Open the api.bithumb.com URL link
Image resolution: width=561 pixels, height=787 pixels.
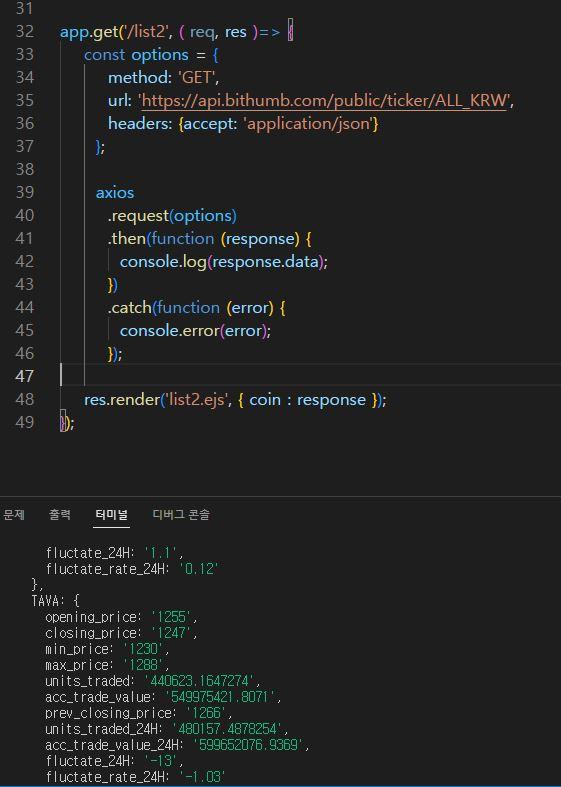(x=324, y=100)
